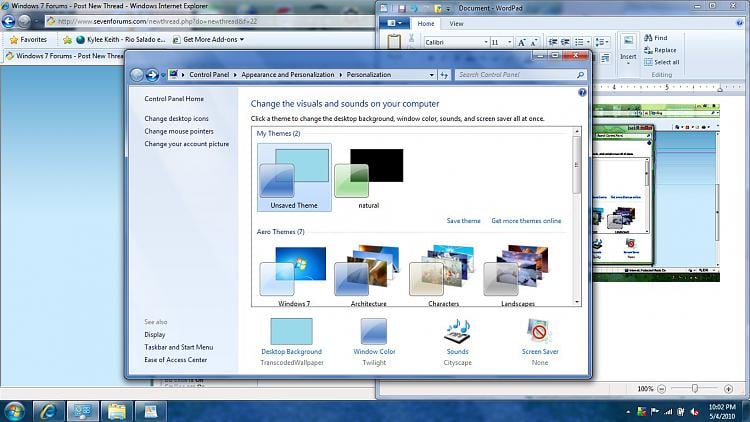Open WordPad help icon
Screen dimensions: 750x422
[x=740, y=23]
